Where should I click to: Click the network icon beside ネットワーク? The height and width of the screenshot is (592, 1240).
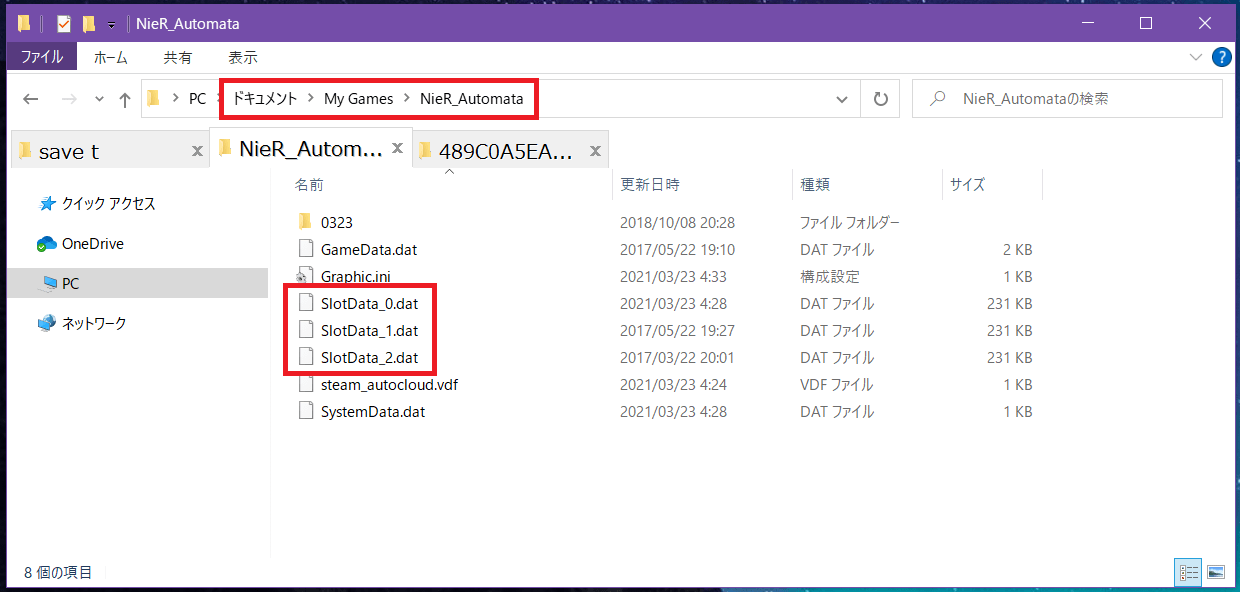[46, 324]
